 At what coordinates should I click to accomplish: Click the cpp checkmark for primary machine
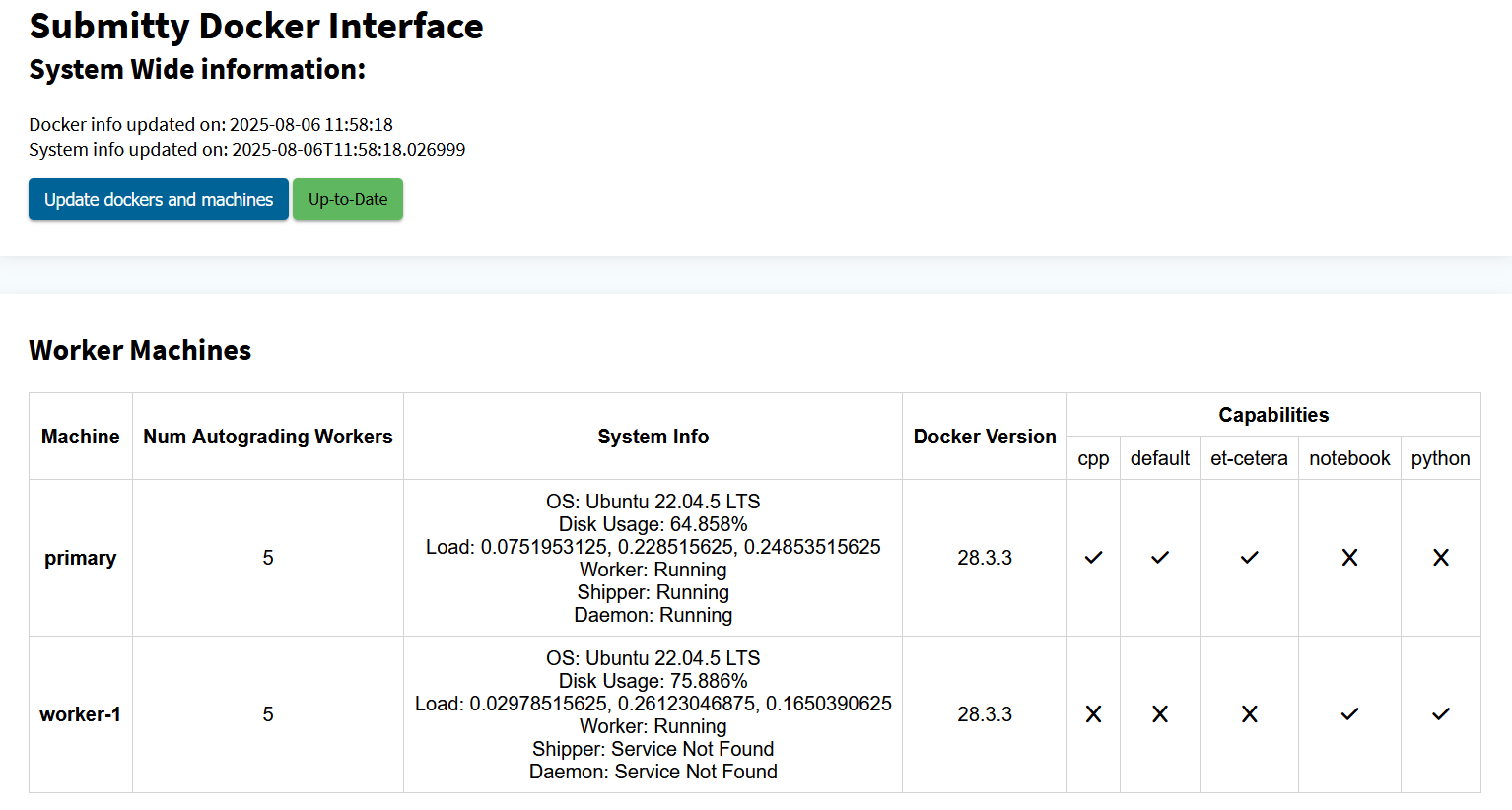click(x=1093, y=558)
